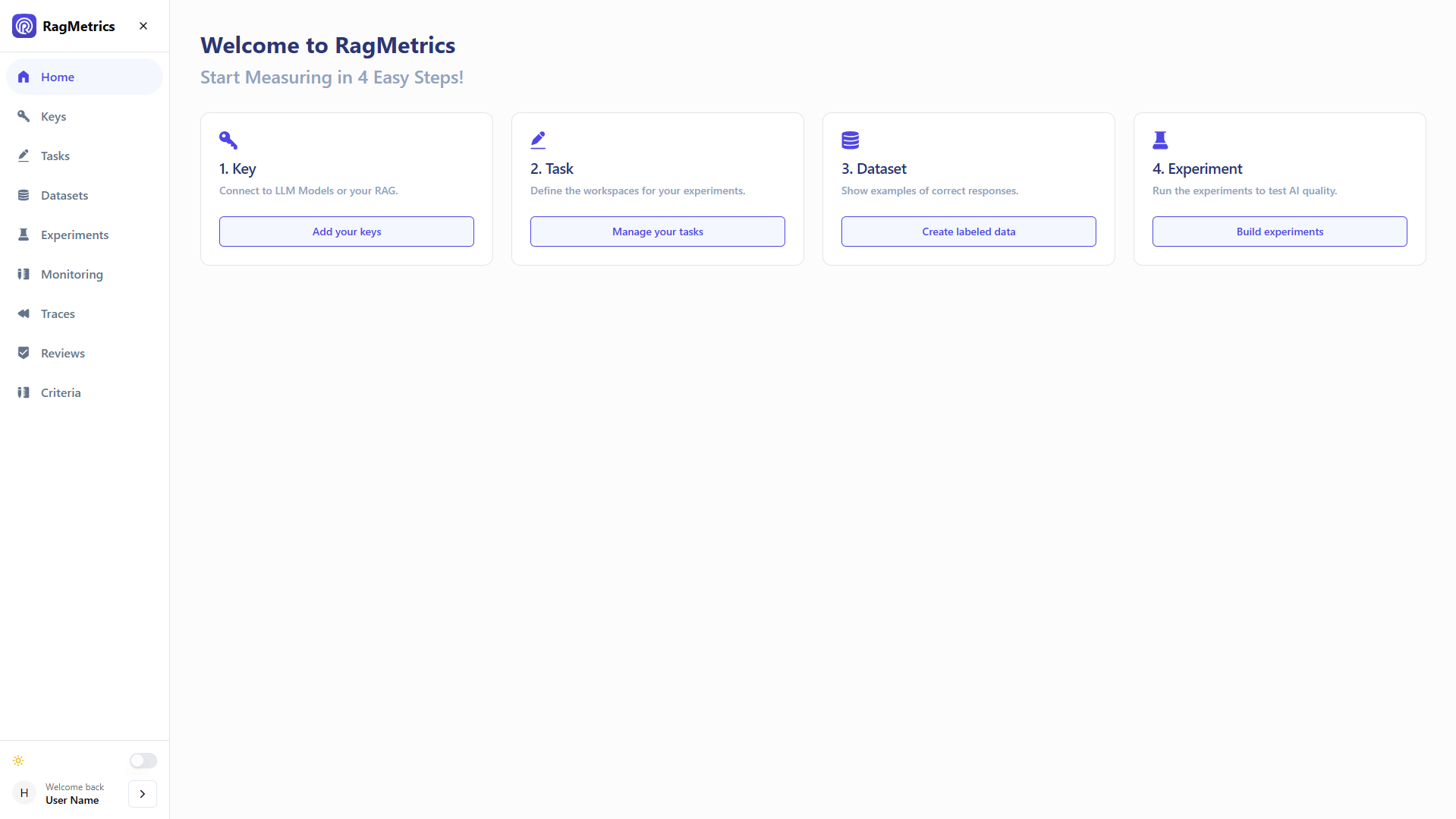Open Monitoring from the sidebar icon

coord(24,274)
